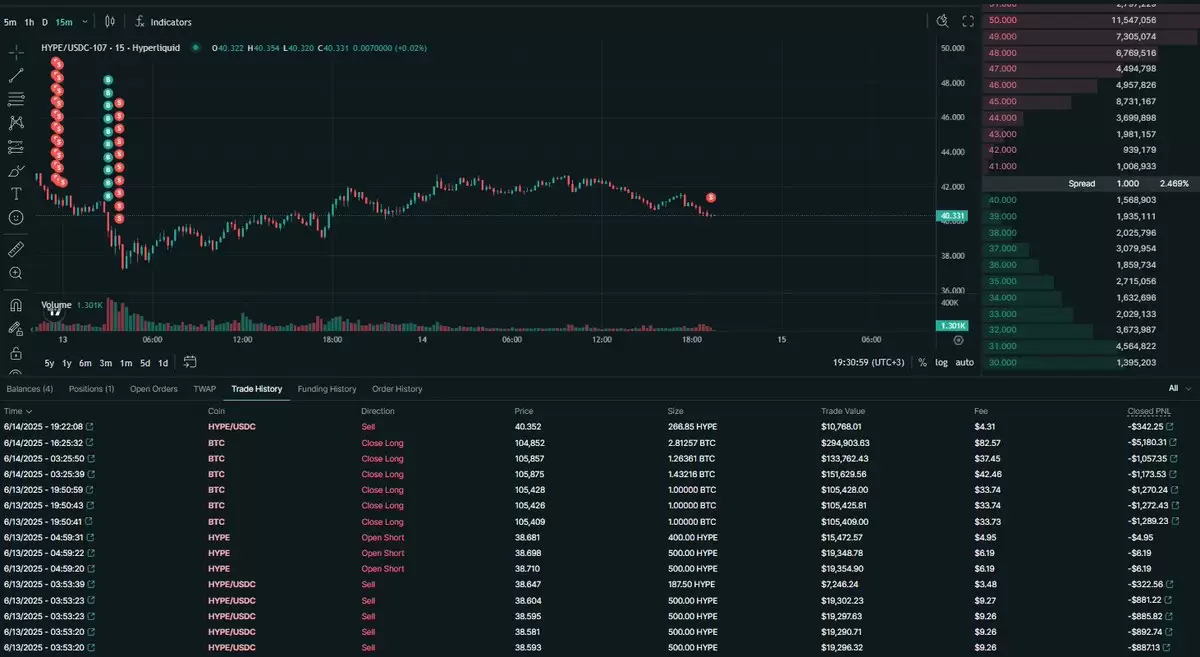
Task: Share the -$342.25 closed PNL
Action: click(1171, 427)
